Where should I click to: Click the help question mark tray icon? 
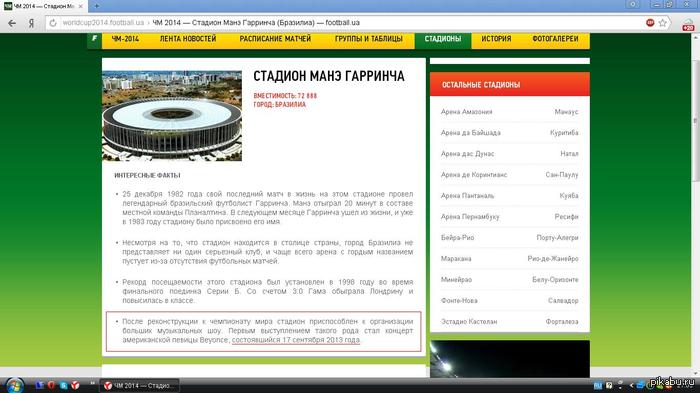[x=609, y=385]
